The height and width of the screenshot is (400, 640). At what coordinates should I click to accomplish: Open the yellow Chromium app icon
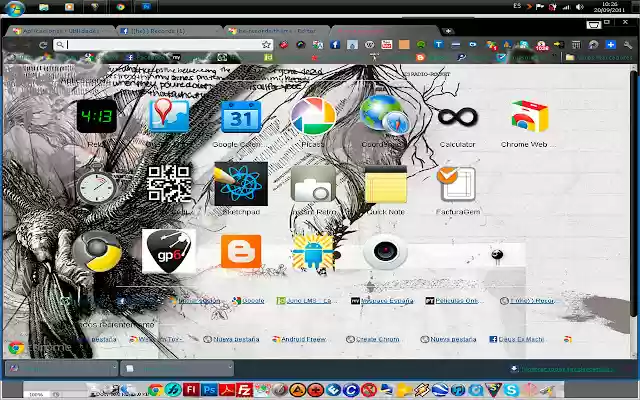pyautogui.click(x=97, y=251)
